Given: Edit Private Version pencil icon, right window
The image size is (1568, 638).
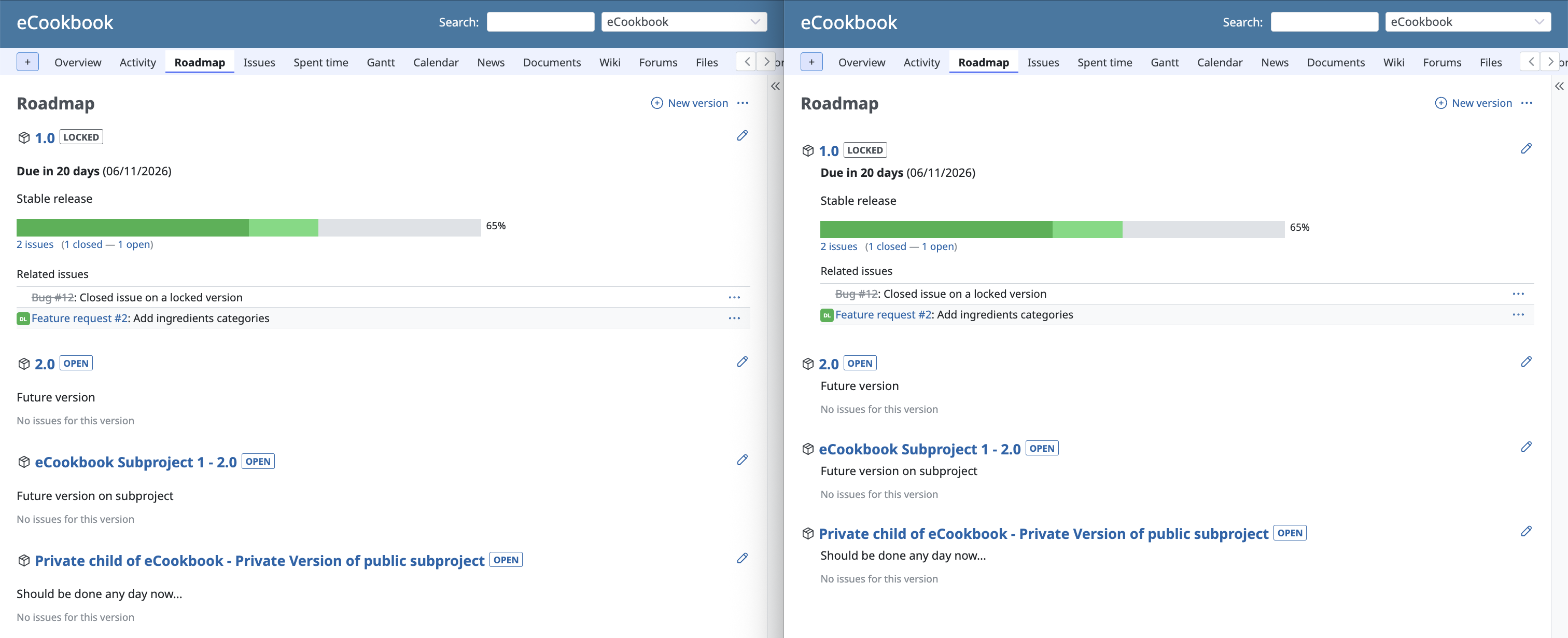Looking at the screenshot, I should point(1526,532).
